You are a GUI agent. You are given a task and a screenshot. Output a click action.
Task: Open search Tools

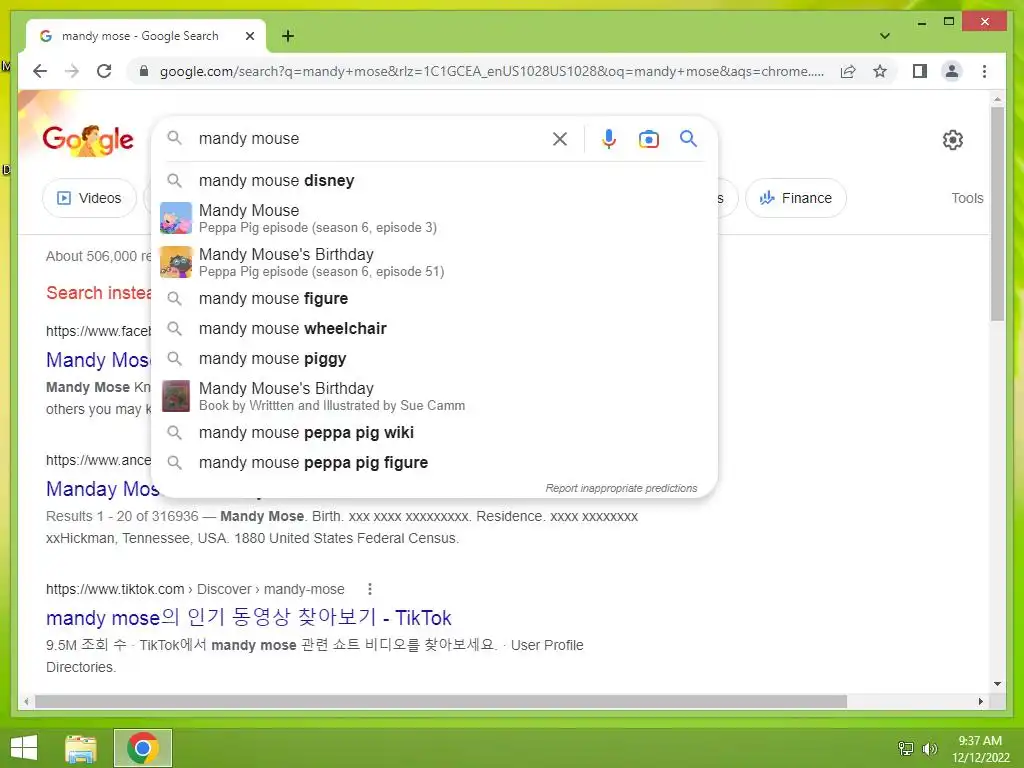pyautogui.click(x=967, y=198)
